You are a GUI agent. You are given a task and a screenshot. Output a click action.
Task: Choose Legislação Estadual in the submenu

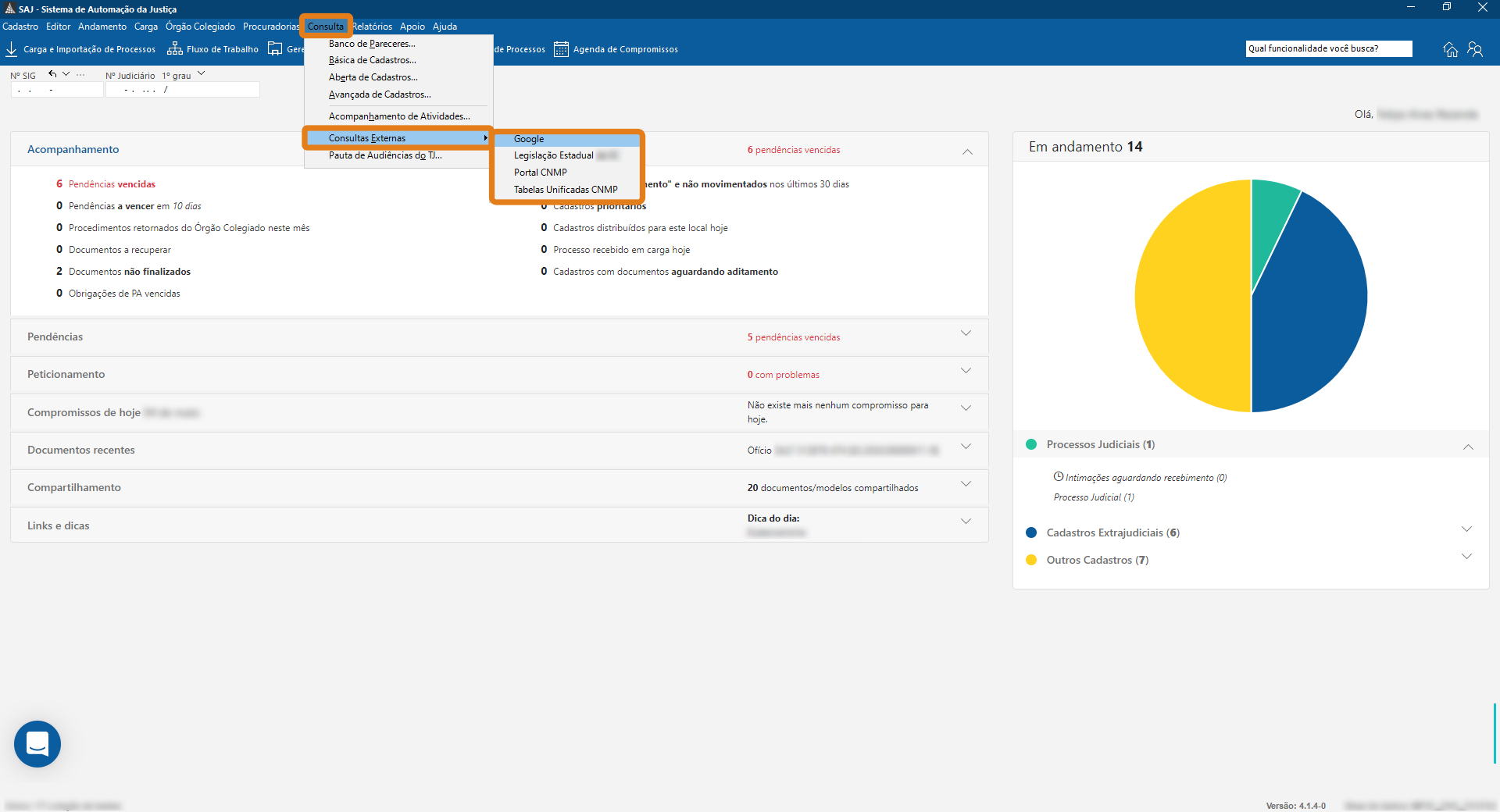tap(567, 155)
